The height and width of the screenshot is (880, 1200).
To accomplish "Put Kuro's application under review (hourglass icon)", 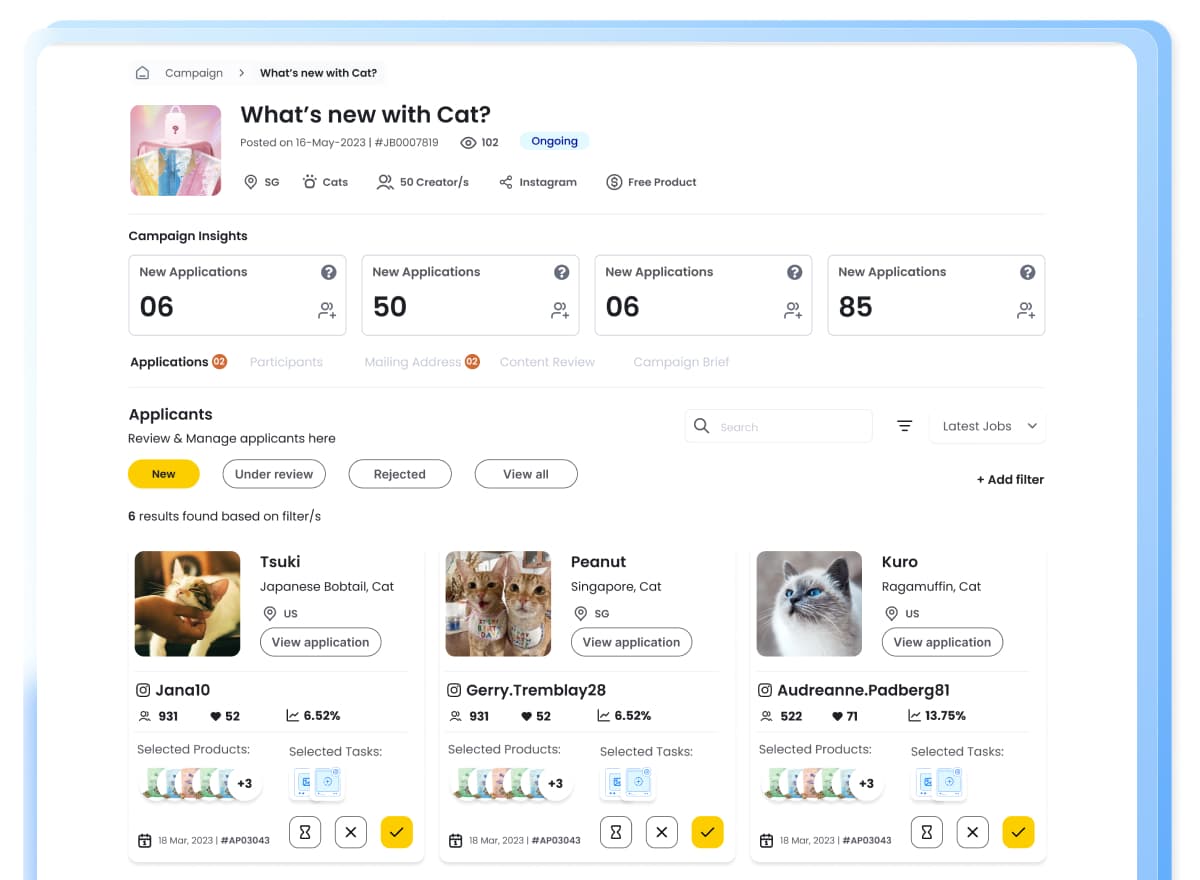I will tap(926, 831).
